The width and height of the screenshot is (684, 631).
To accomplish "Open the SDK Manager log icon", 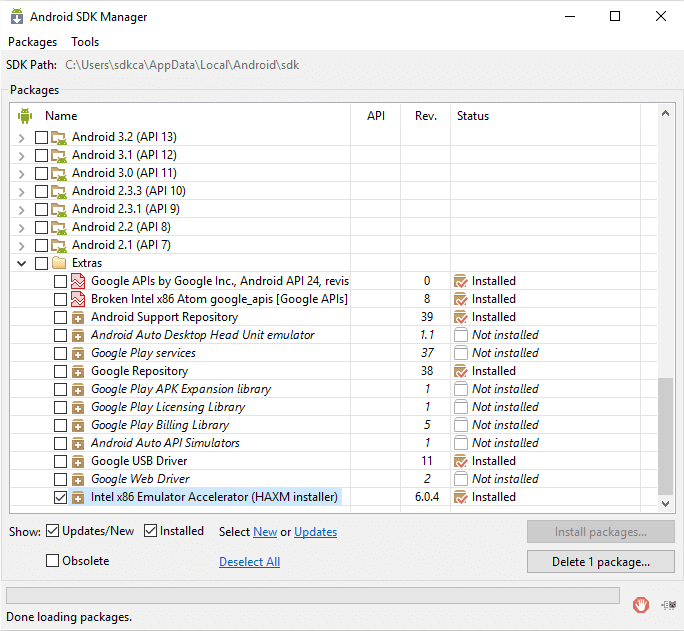I will point(668,605).
